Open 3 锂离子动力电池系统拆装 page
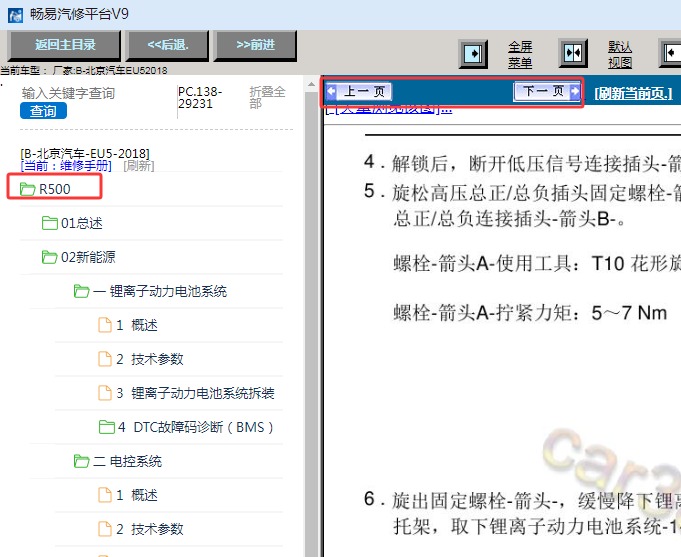 pyautogui.click(x=195, y=393)
